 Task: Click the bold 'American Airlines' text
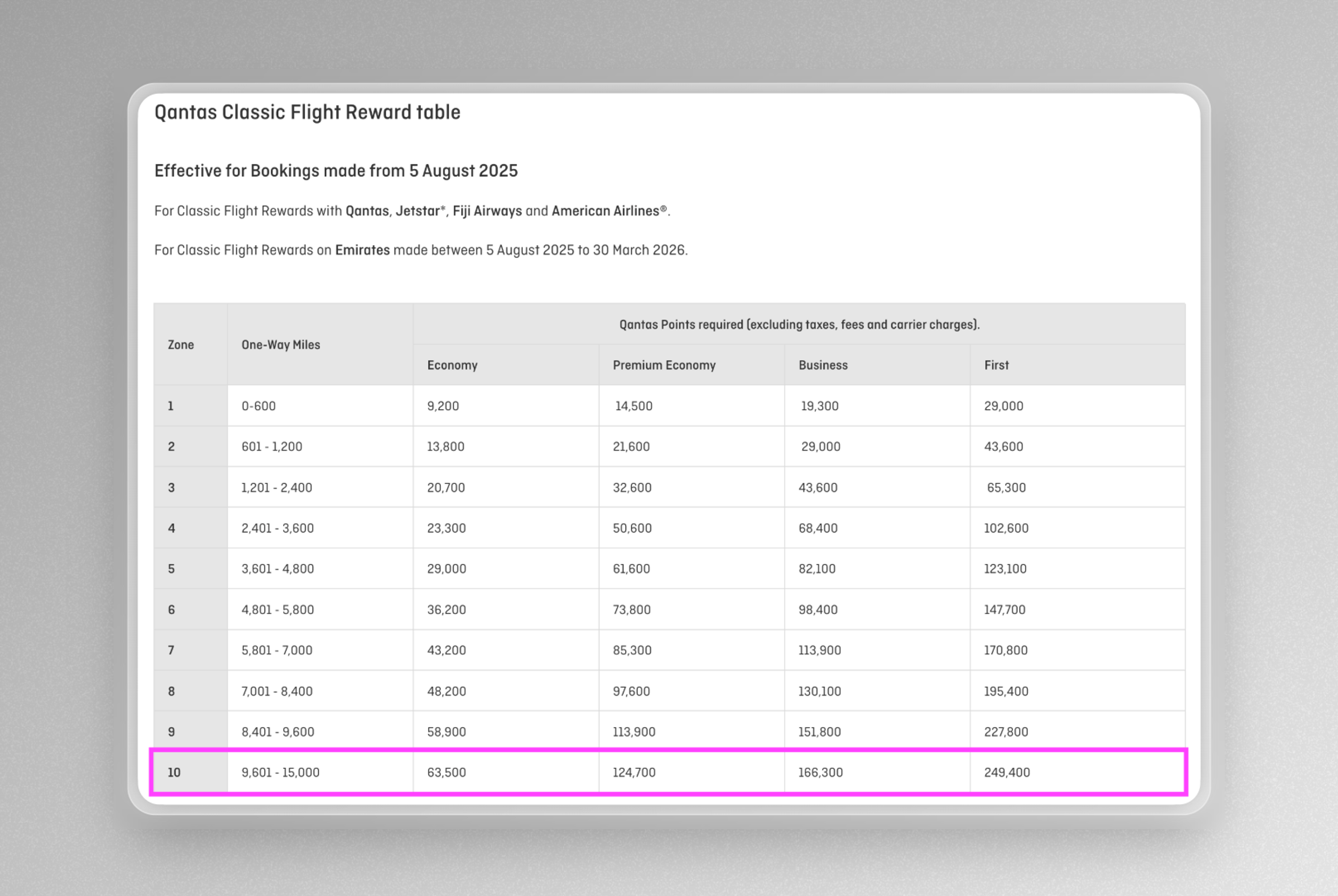[x=606, y=211]
